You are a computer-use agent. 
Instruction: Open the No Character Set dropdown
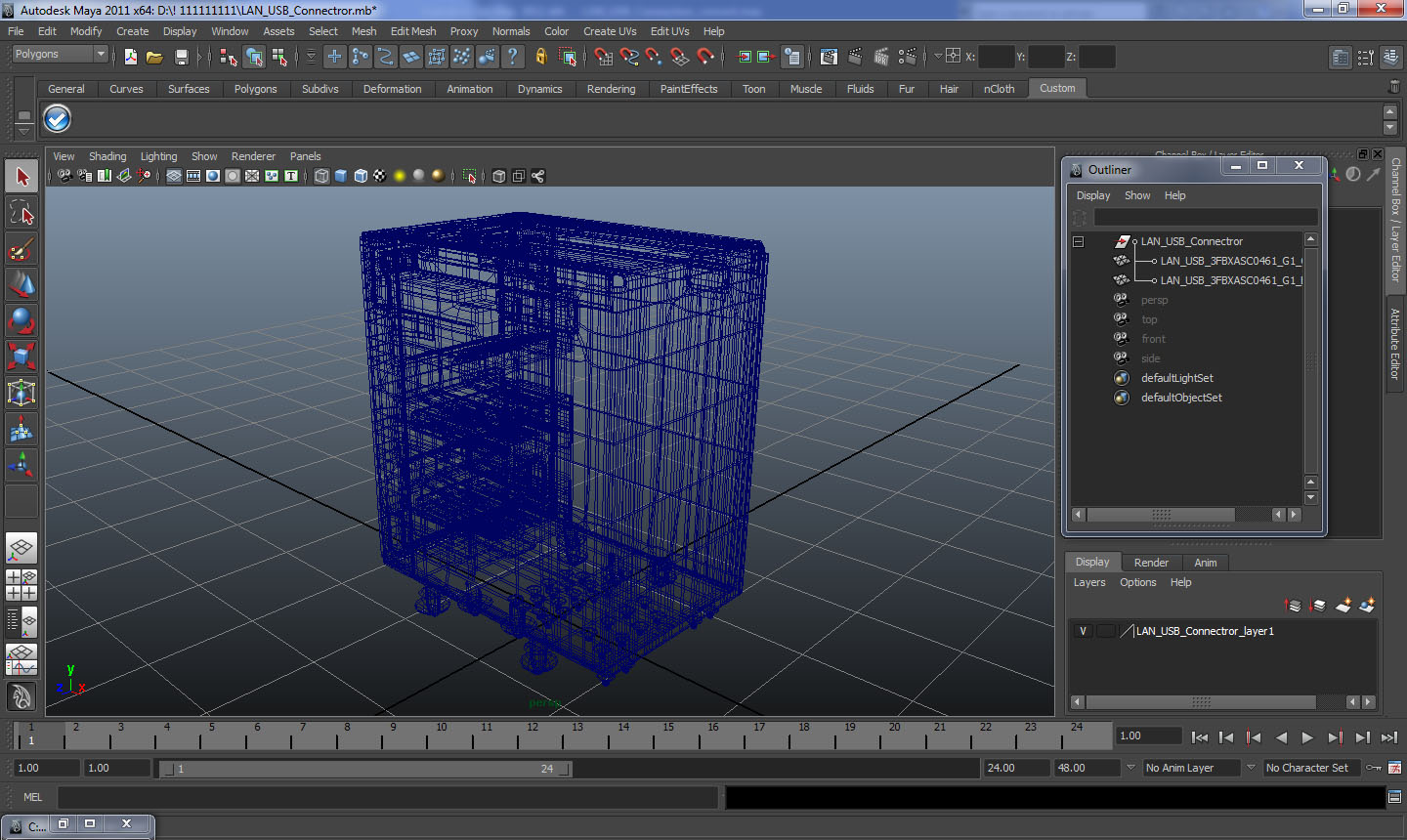click(1311, 768)
